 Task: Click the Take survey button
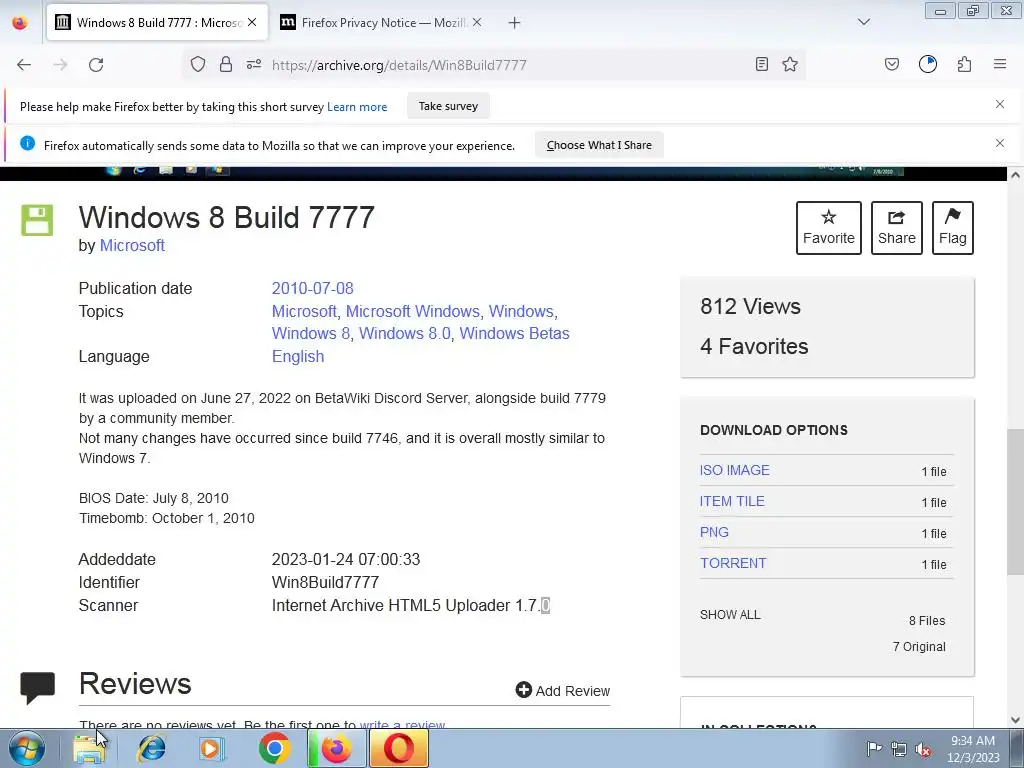pos(448,106)
